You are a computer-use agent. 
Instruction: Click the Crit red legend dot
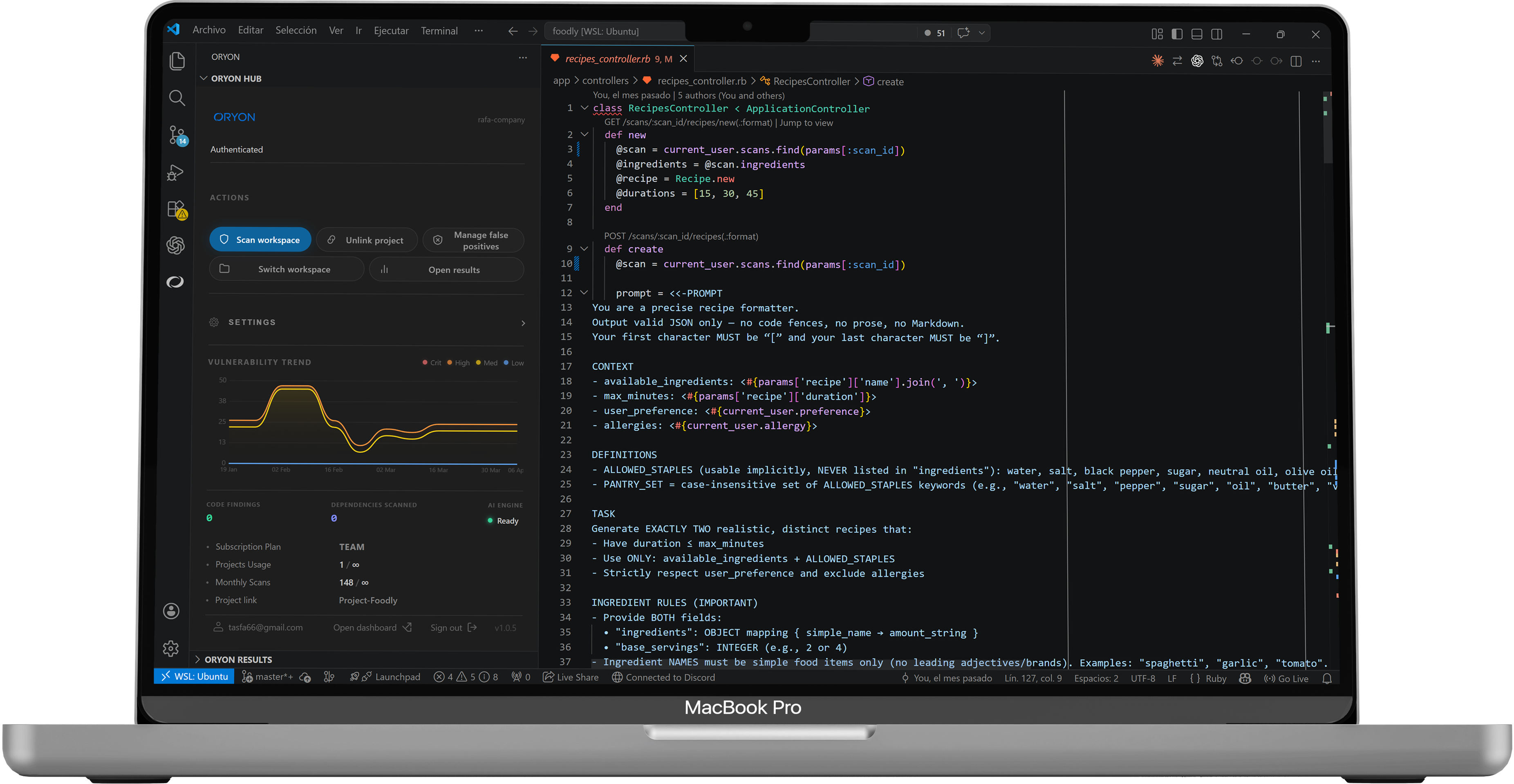tap(425, 362)
